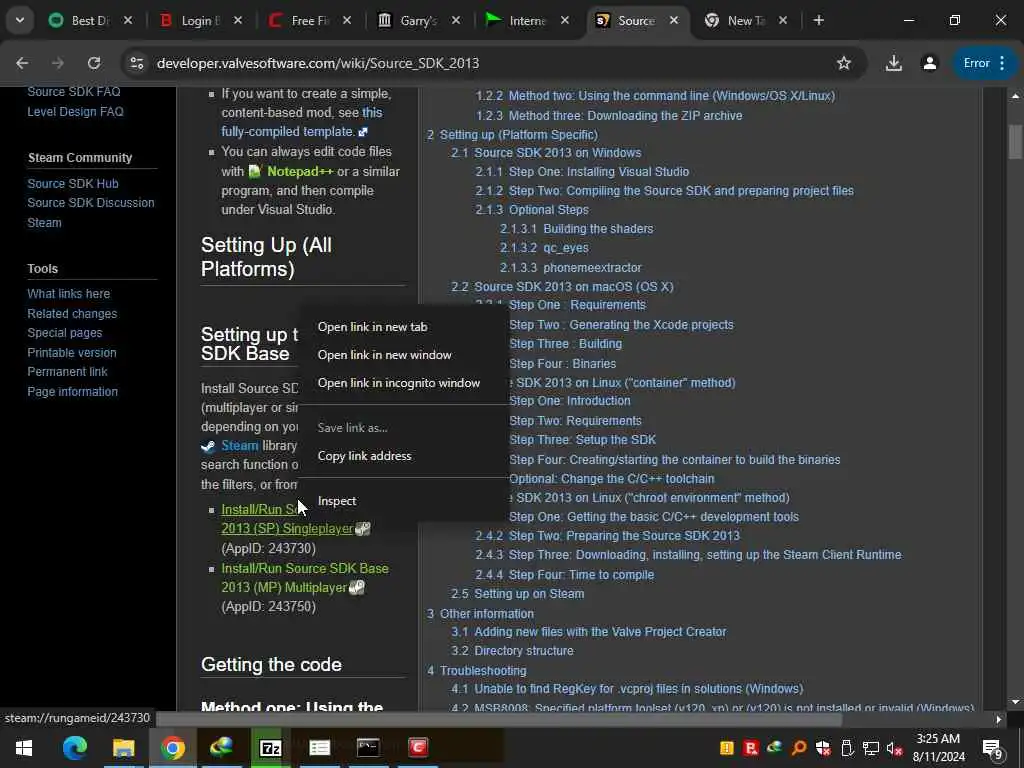Jump to 2.1.1 Installing Visual Studio
This screenshot has width=1024, height=768.
[582, 172]
